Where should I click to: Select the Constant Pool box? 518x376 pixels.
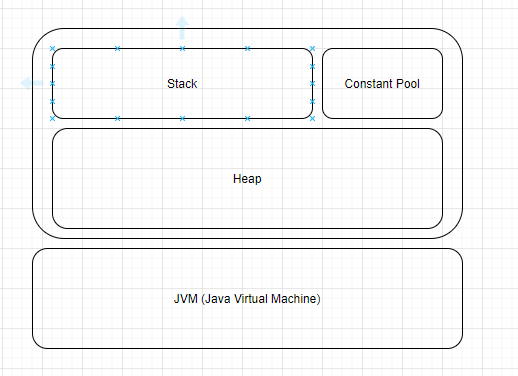(x=382, y=83)
